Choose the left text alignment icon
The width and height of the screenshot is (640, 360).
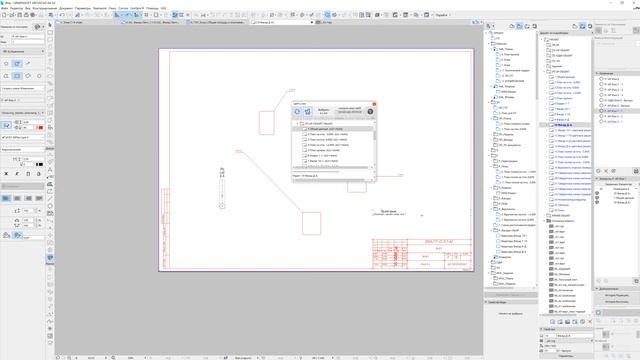pos(6,198)
